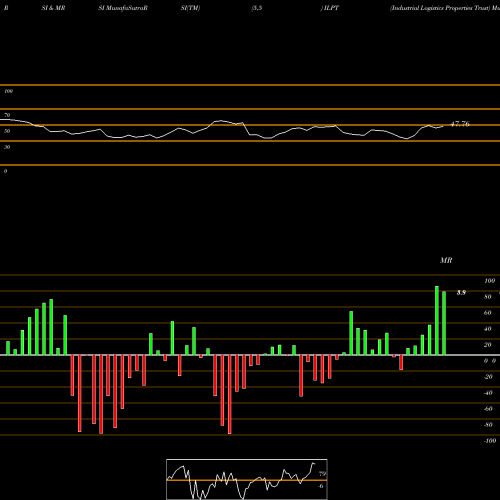The width and height of the screenshot is (500, 500).
Task: Click the 'SI(TM)' header label
Action: click(x=190, y=8)
